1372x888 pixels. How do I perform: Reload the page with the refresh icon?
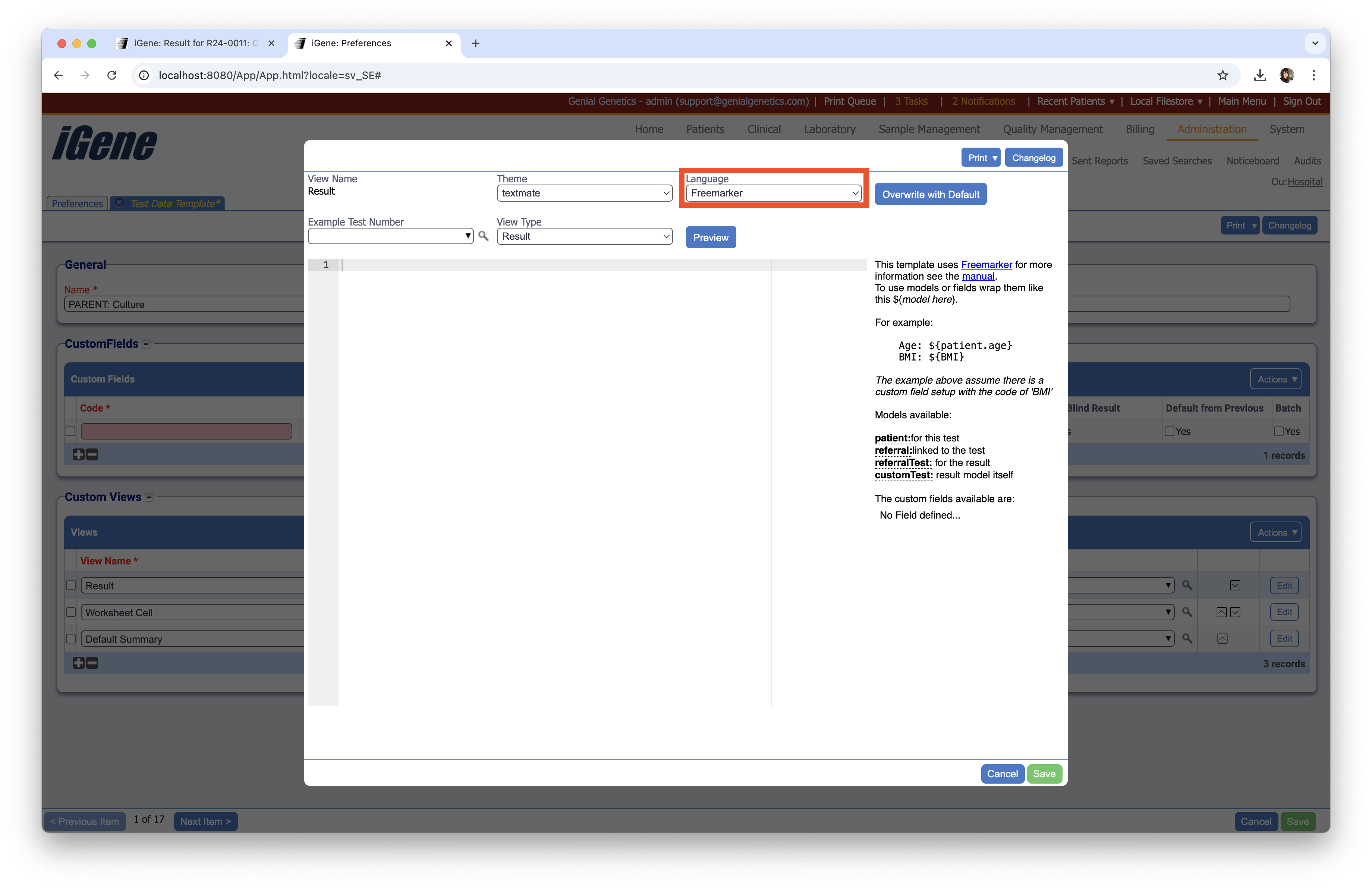(x=112, y=75)
